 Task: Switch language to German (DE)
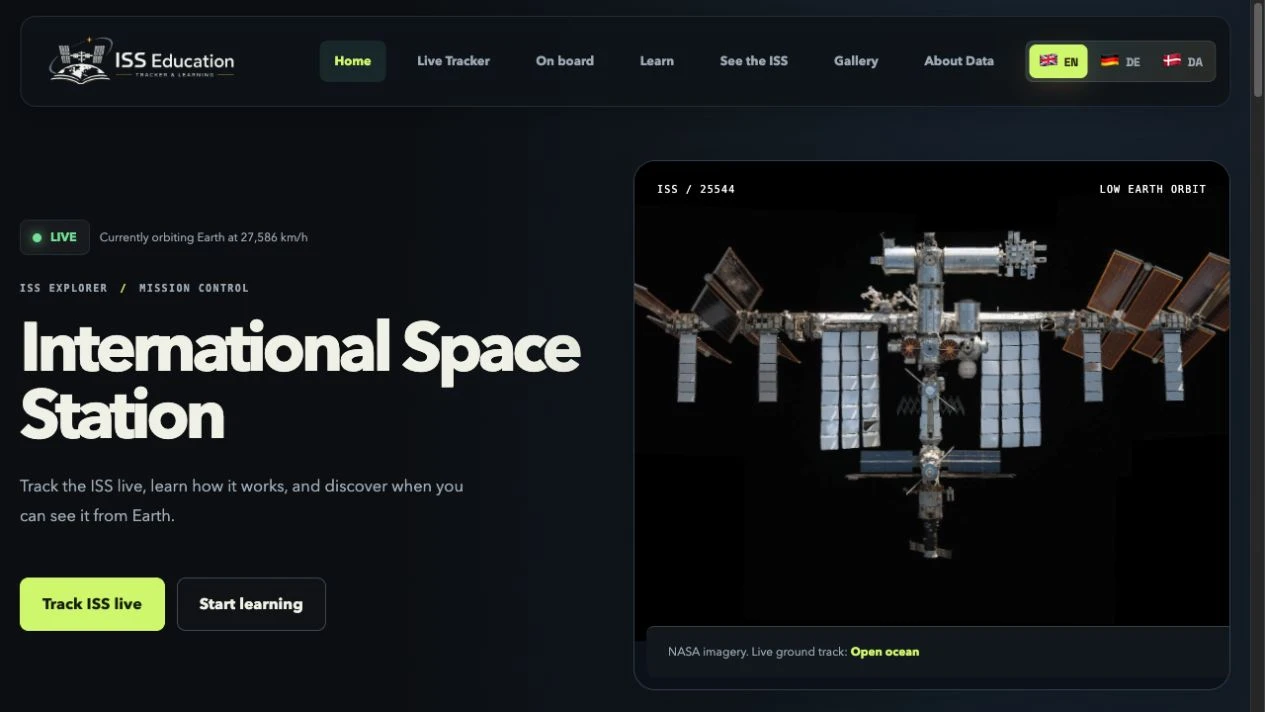pos(1120,61)
